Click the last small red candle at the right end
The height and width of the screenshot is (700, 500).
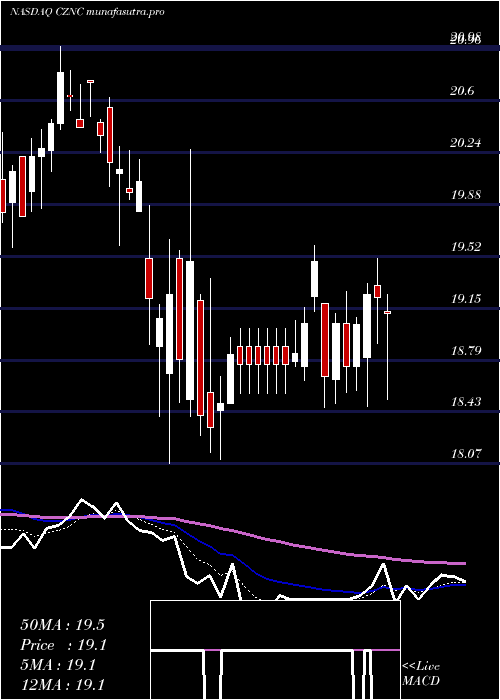coord(388,312)
